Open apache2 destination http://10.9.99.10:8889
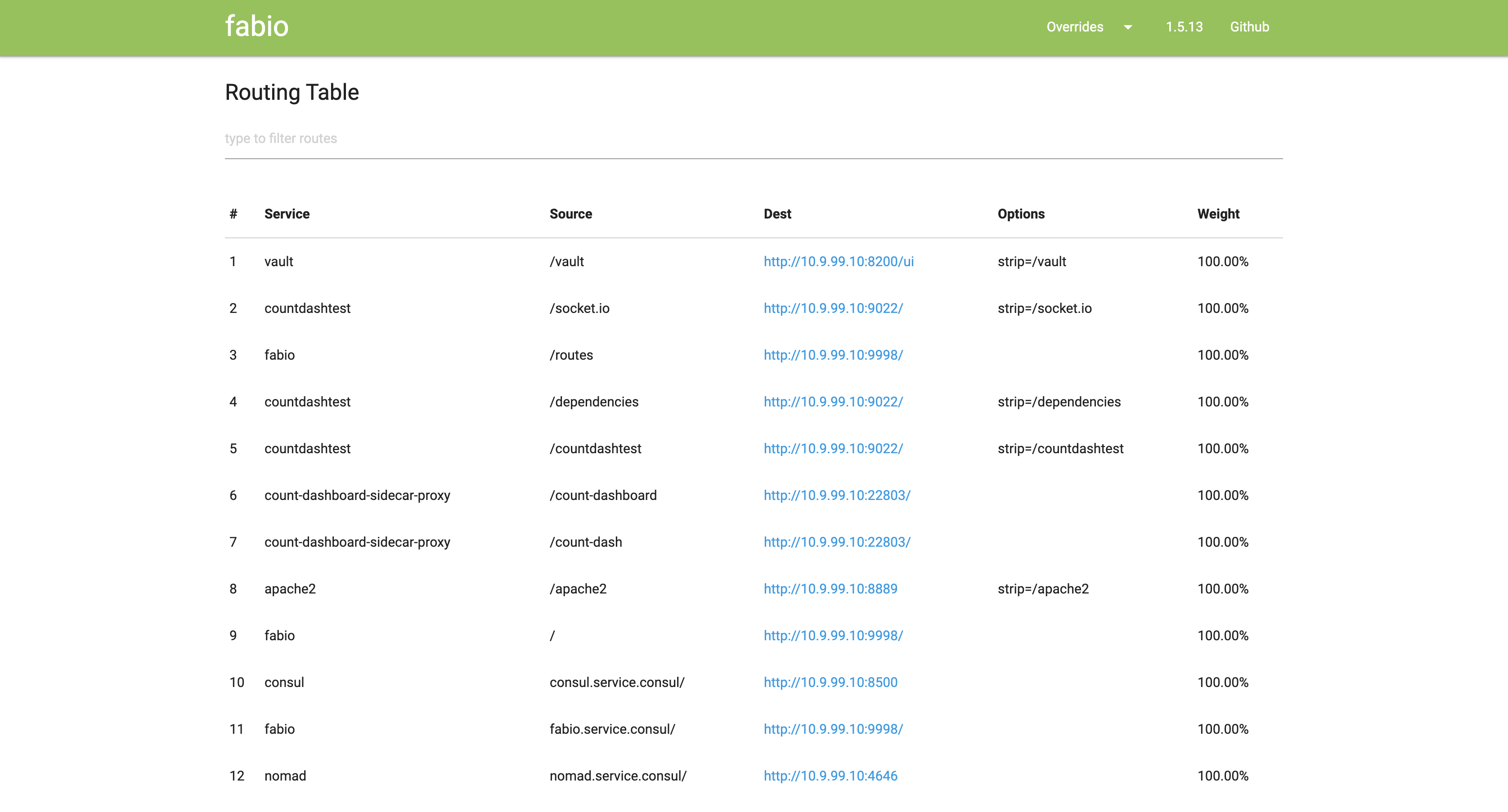The height and width of the screenshot is (812, 1508). coord(830,589)
